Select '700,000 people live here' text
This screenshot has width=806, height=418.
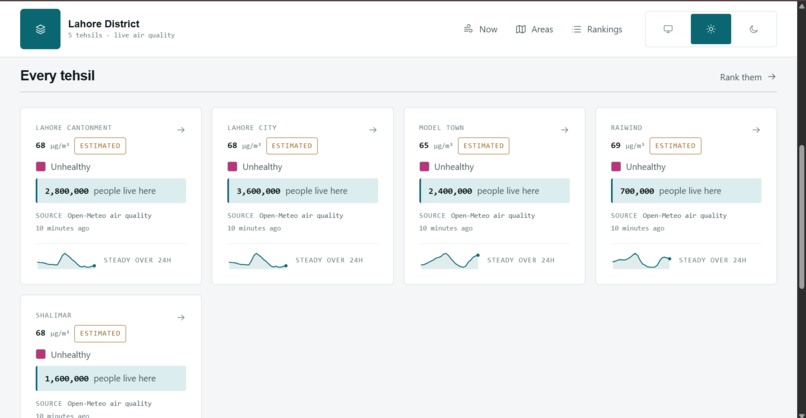pos(670,191)
